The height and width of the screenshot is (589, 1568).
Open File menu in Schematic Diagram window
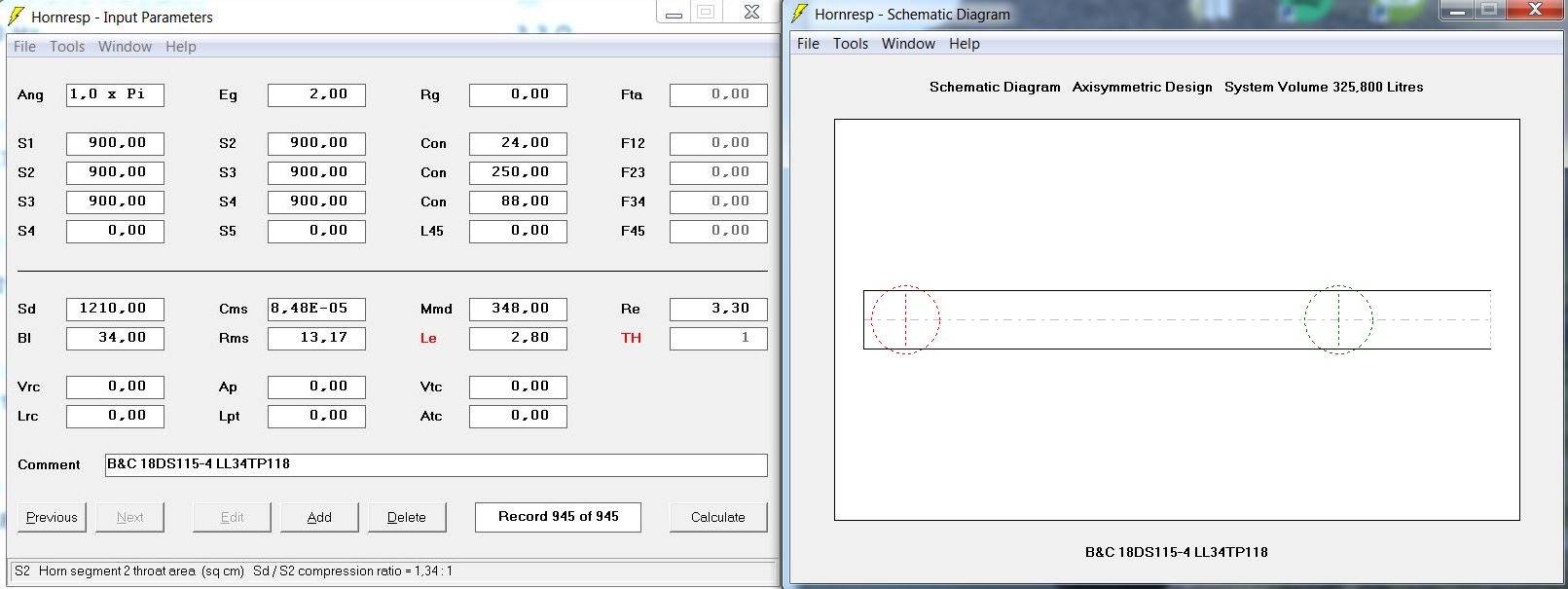(x=808, y=44)
